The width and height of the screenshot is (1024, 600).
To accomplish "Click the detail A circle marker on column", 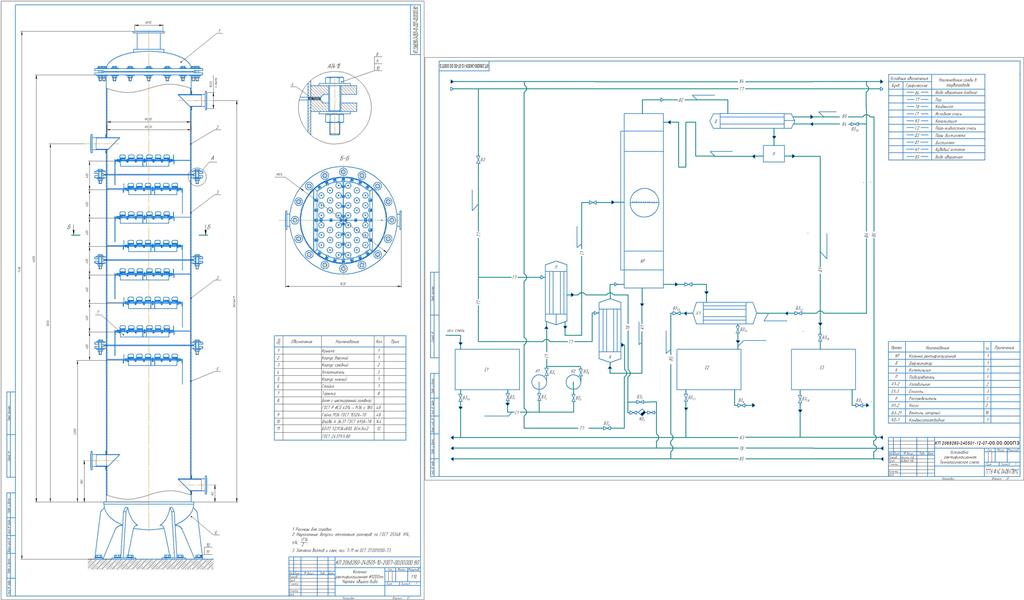I will [x=197, y=175].
